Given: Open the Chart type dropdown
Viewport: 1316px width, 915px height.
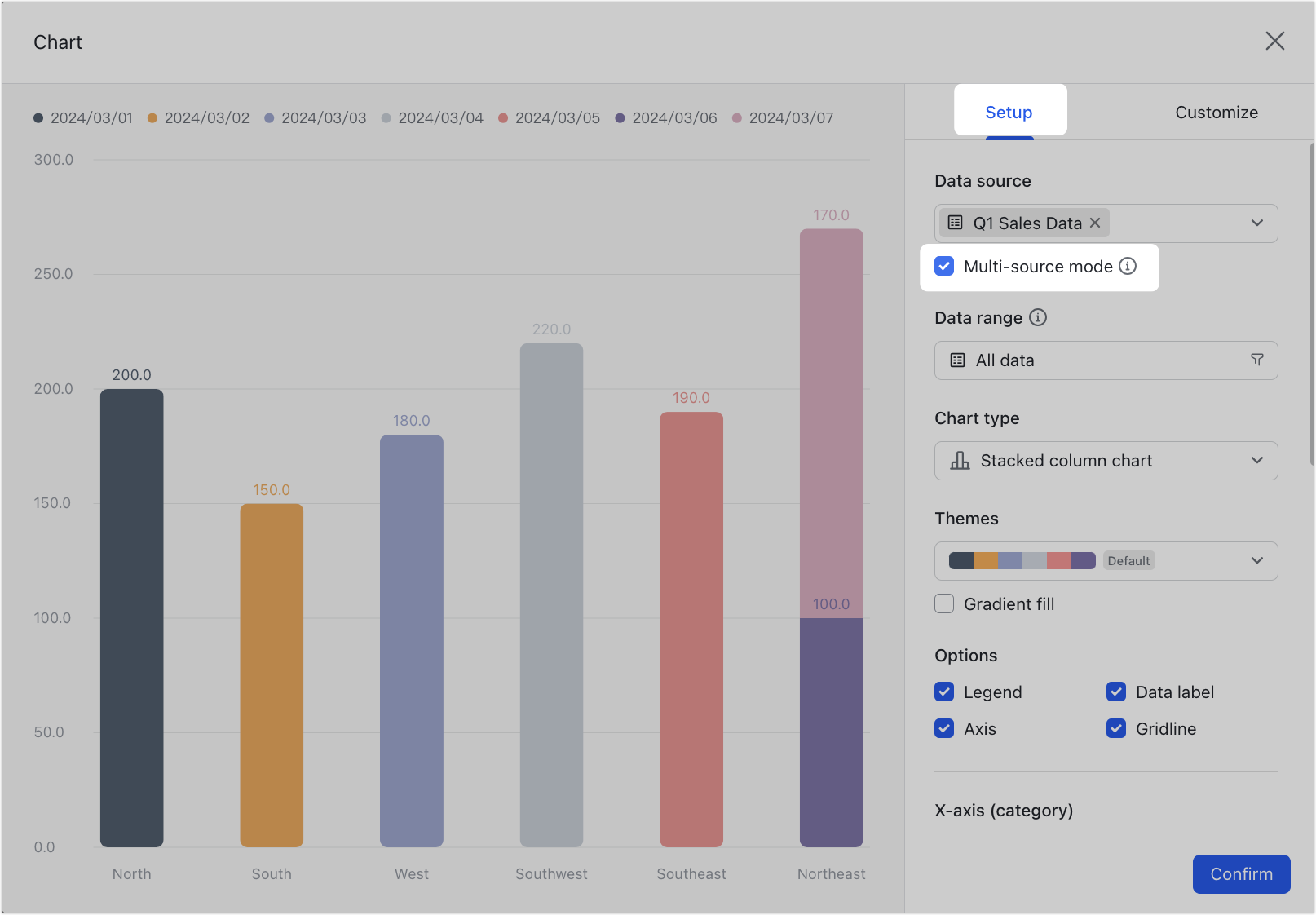Looking at the screenshot, I should point(1256,461).
